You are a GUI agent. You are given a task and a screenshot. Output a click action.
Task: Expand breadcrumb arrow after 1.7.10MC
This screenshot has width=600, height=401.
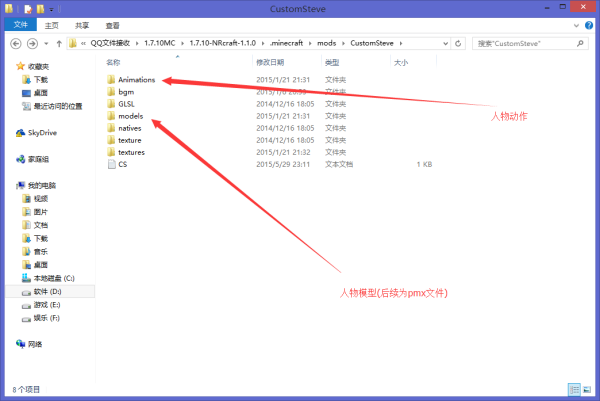click(x=182, y=43)
